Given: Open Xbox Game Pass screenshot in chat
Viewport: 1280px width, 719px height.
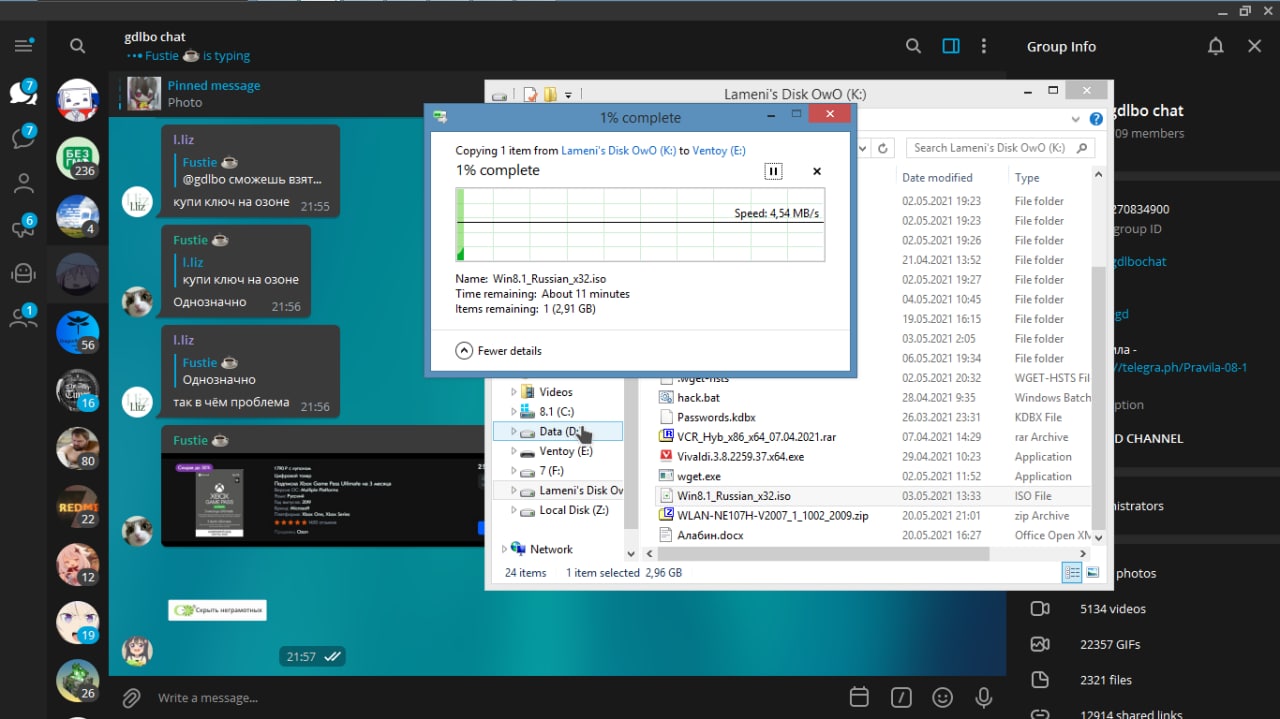Looking at the screenshot, I should point(325,497).
